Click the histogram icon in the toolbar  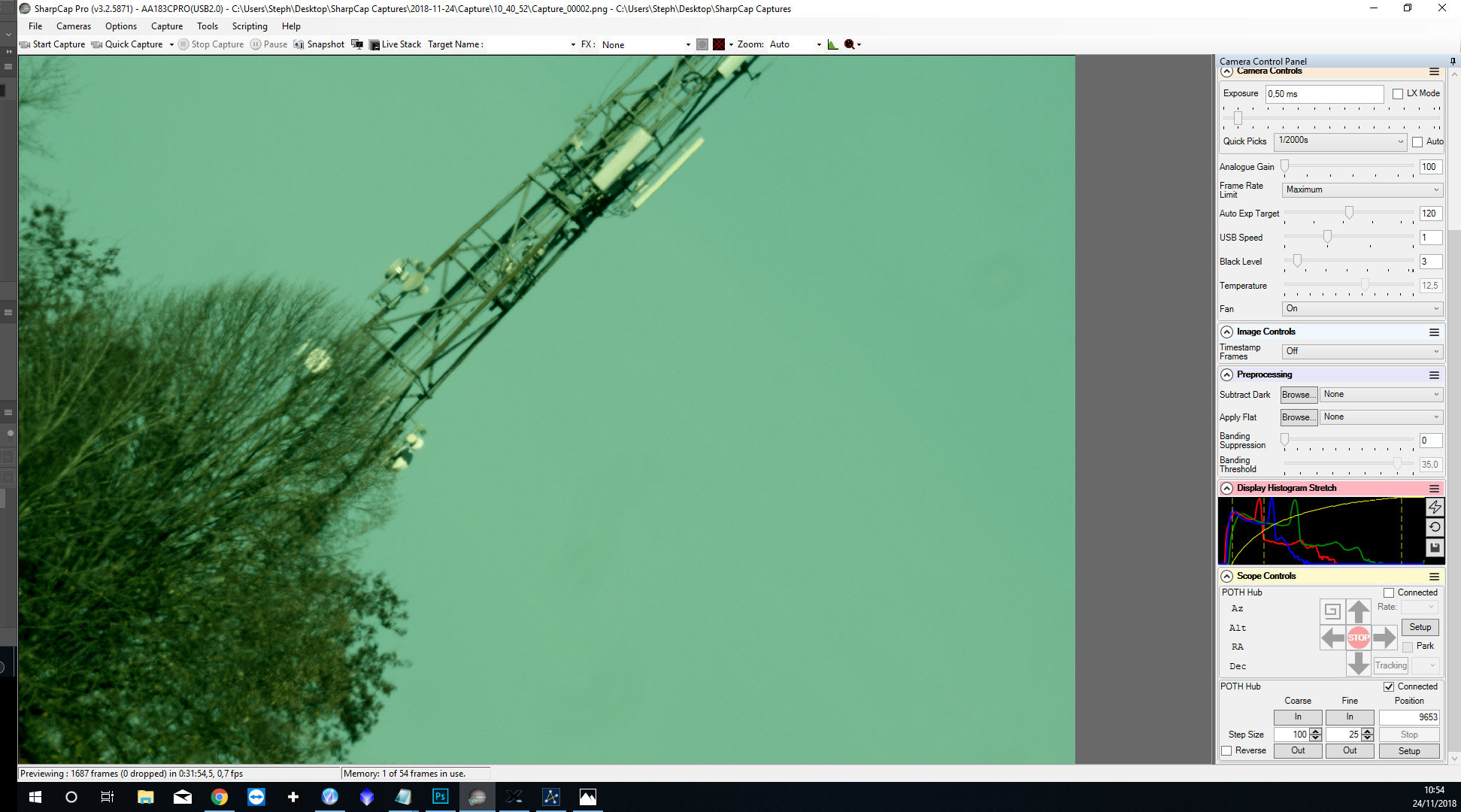point(832,44)
